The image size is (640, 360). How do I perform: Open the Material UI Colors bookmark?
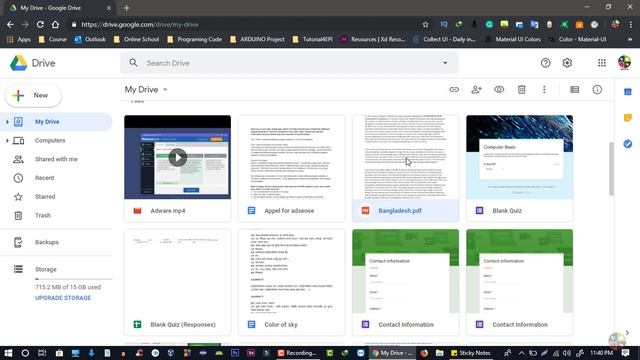tap(513, 39)
